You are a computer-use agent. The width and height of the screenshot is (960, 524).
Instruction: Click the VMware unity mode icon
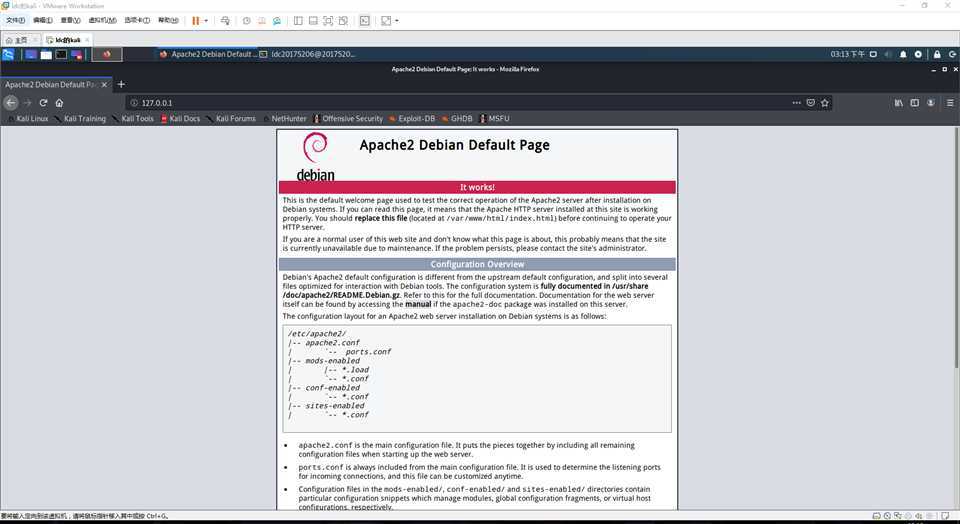343,21
